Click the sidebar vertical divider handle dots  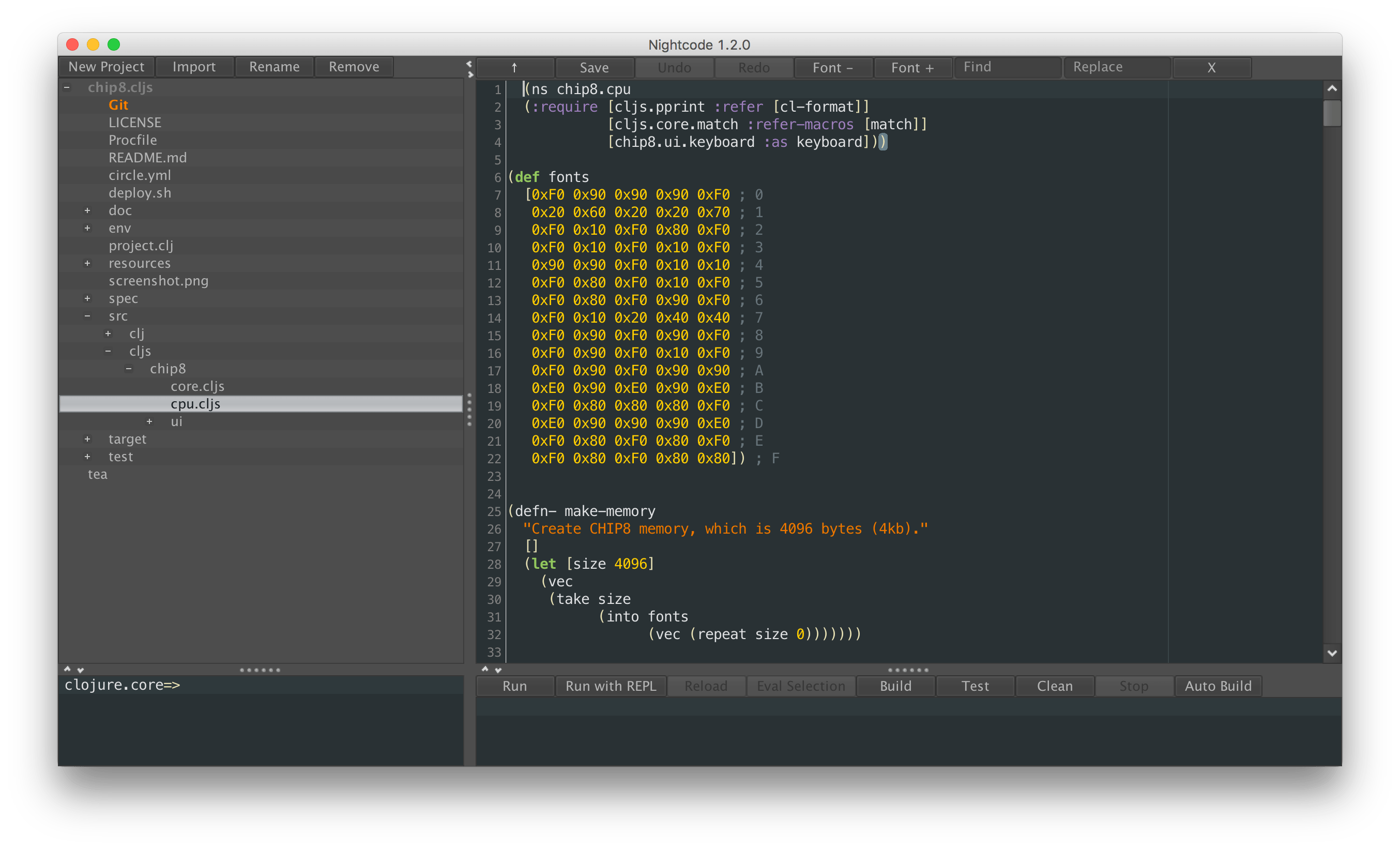[469, 409]
